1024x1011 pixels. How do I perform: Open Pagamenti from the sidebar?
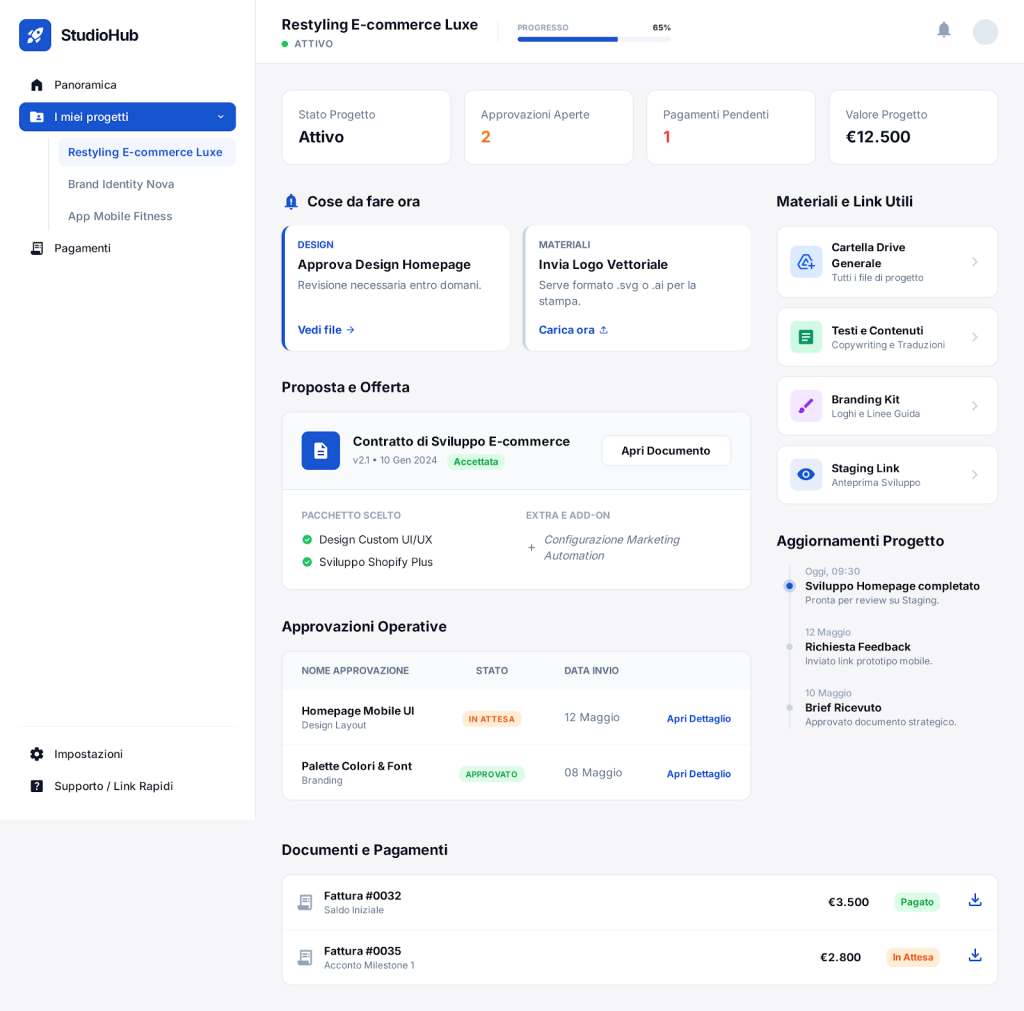tap(82, 248)
